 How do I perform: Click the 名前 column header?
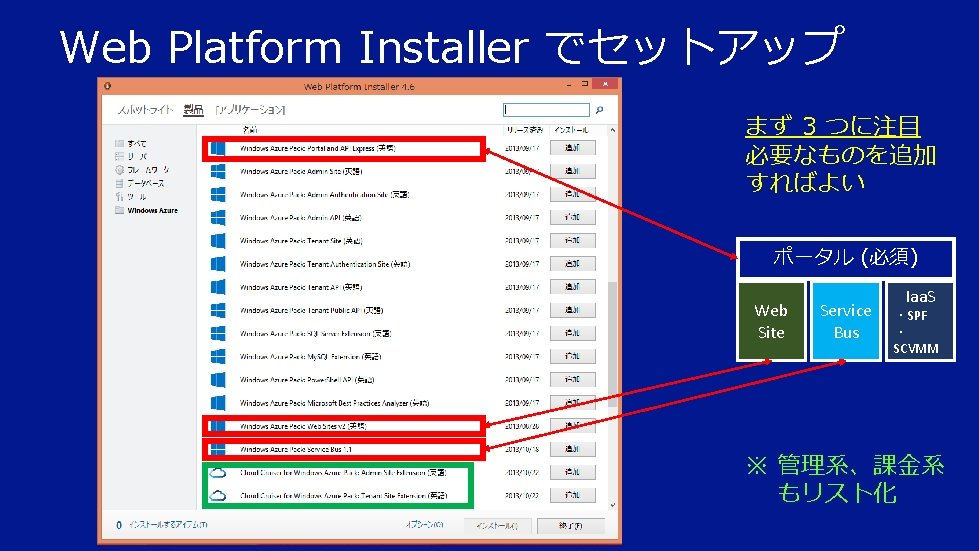[x=249, y=130]
